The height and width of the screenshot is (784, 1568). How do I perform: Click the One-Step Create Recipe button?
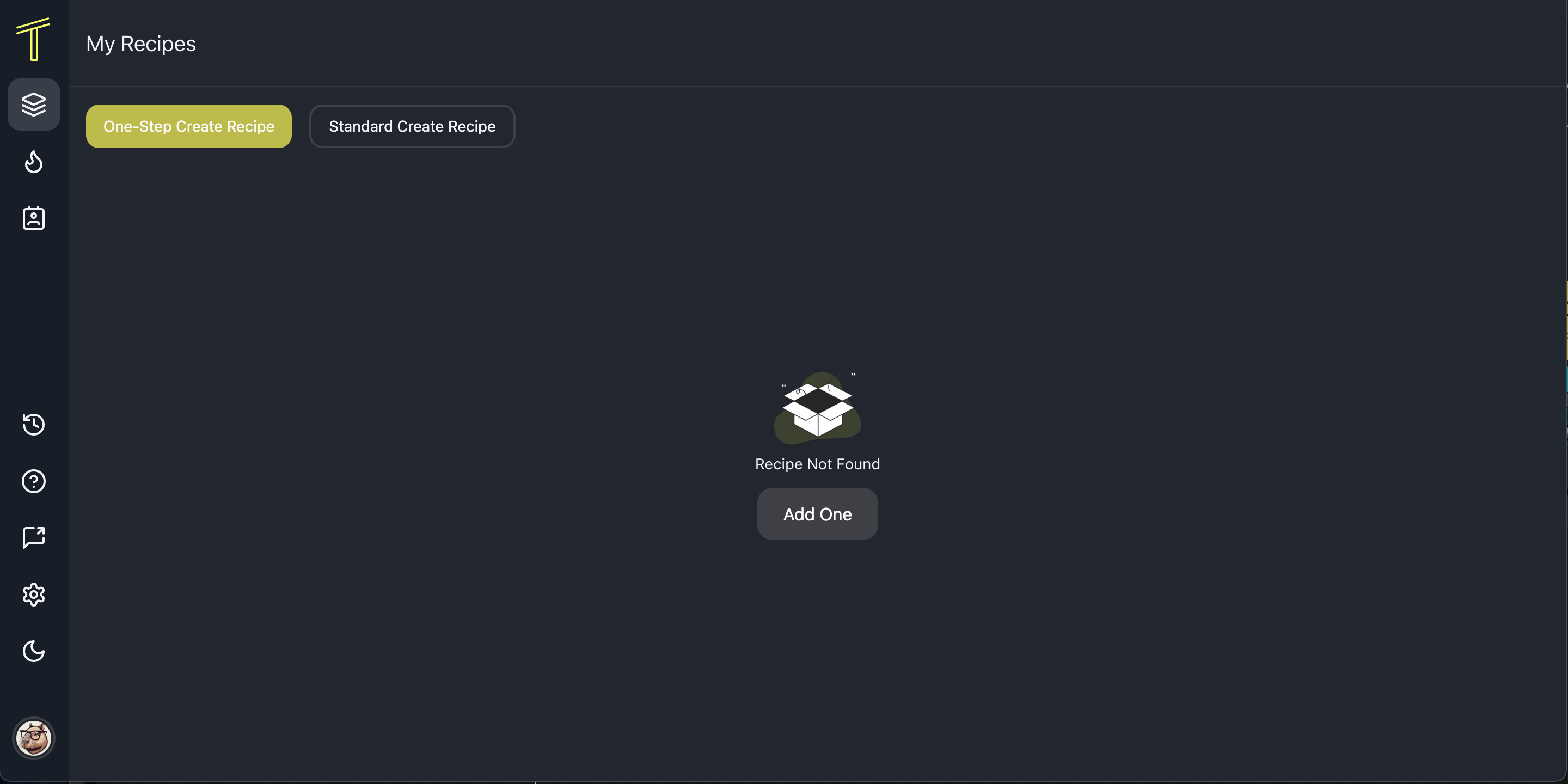click(189, 126)
